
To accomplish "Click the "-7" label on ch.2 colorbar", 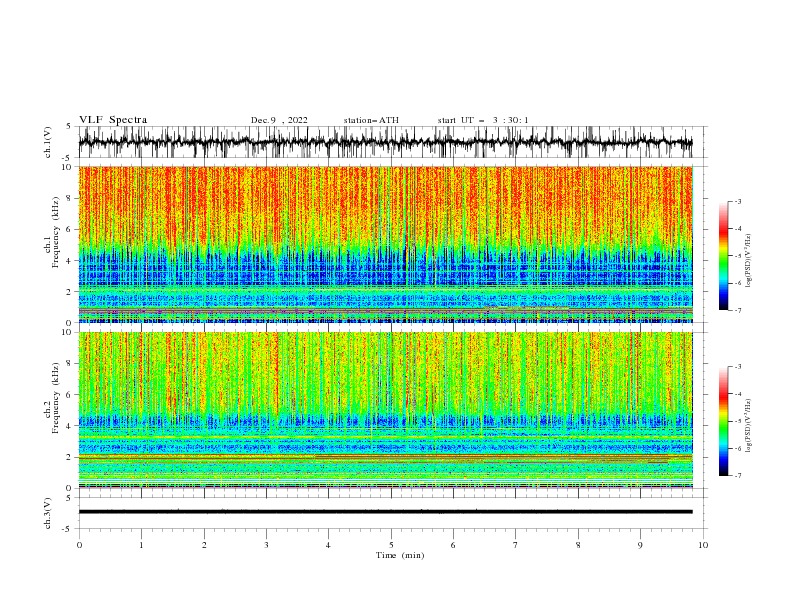I will tap(738, 476).
